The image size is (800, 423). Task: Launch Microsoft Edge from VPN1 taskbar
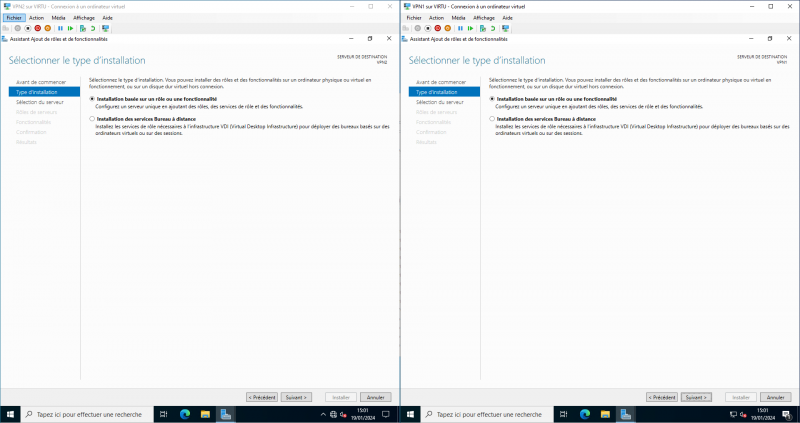[585, 414]
